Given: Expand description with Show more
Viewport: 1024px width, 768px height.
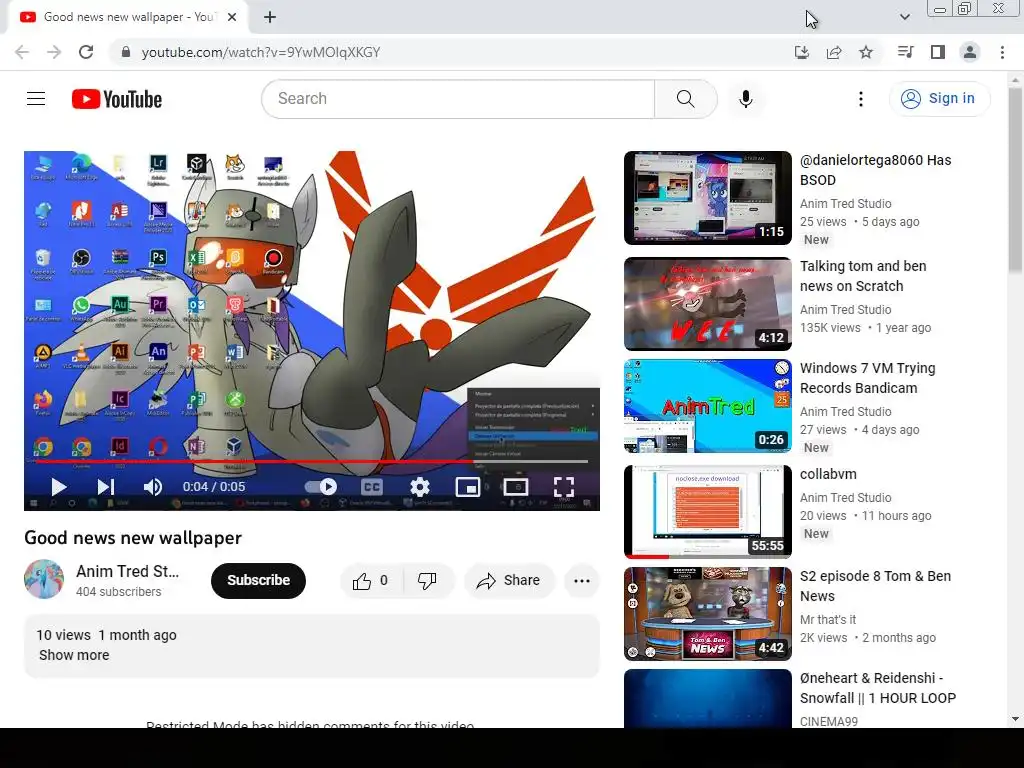Looking at the screenshot, I should (74, 655).
